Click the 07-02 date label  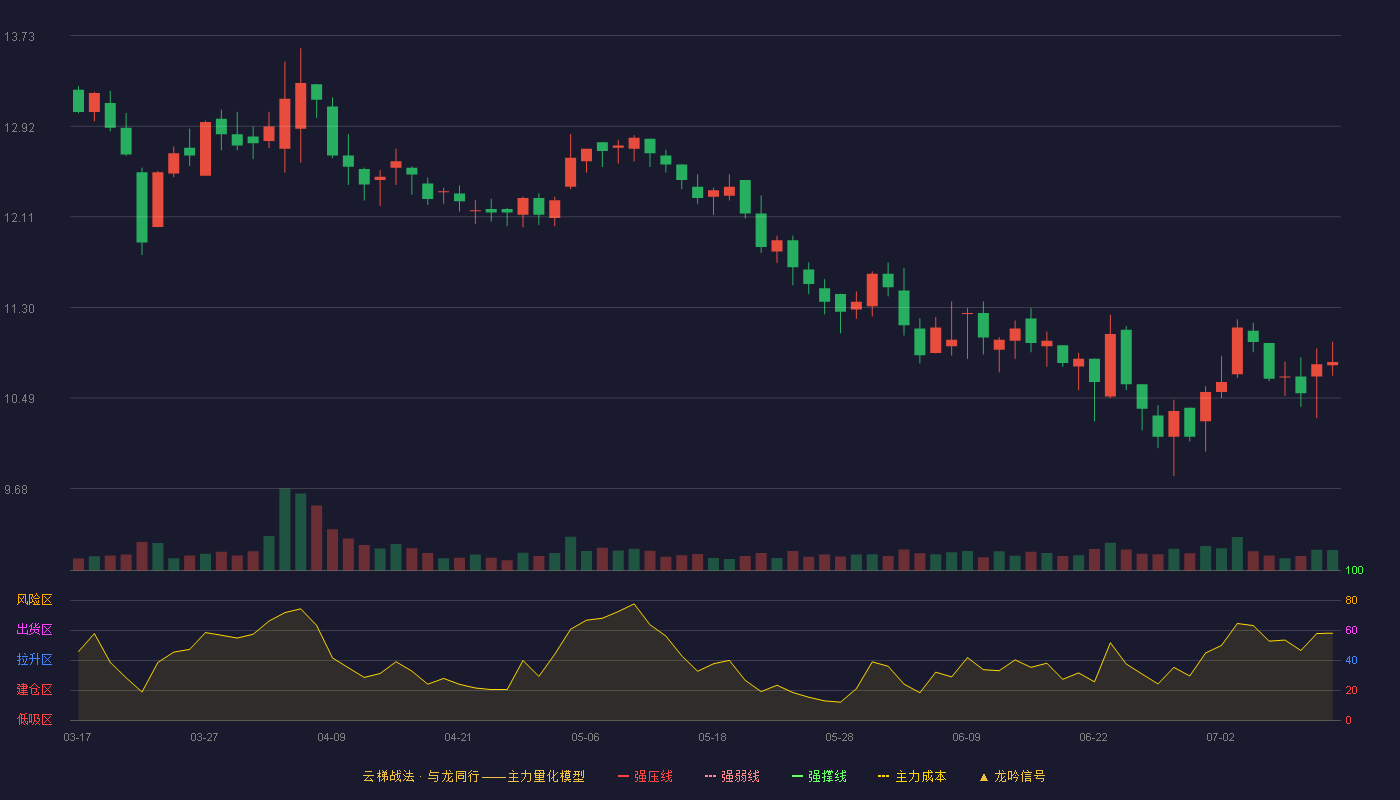click(1220, 737)
